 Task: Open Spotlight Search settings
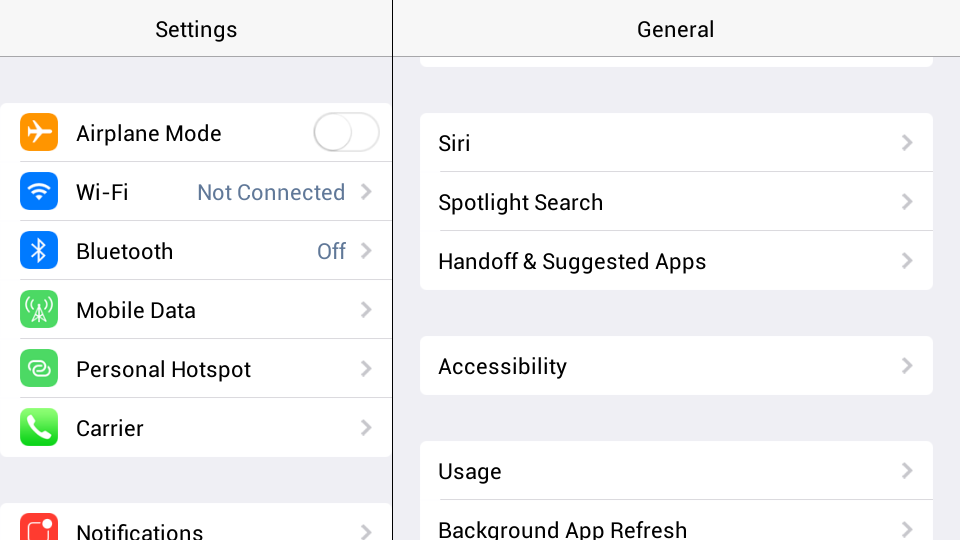(x=676, y=202)
